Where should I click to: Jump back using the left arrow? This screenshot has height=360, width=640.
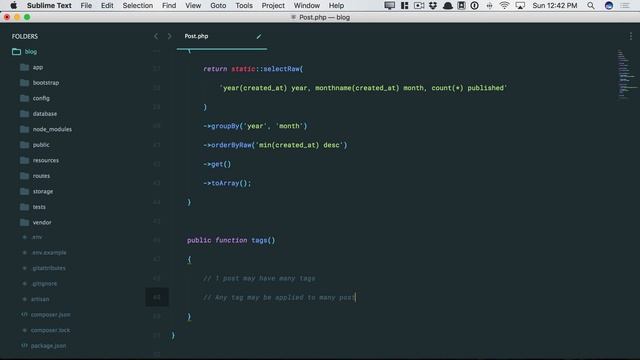tap(156, 36)
